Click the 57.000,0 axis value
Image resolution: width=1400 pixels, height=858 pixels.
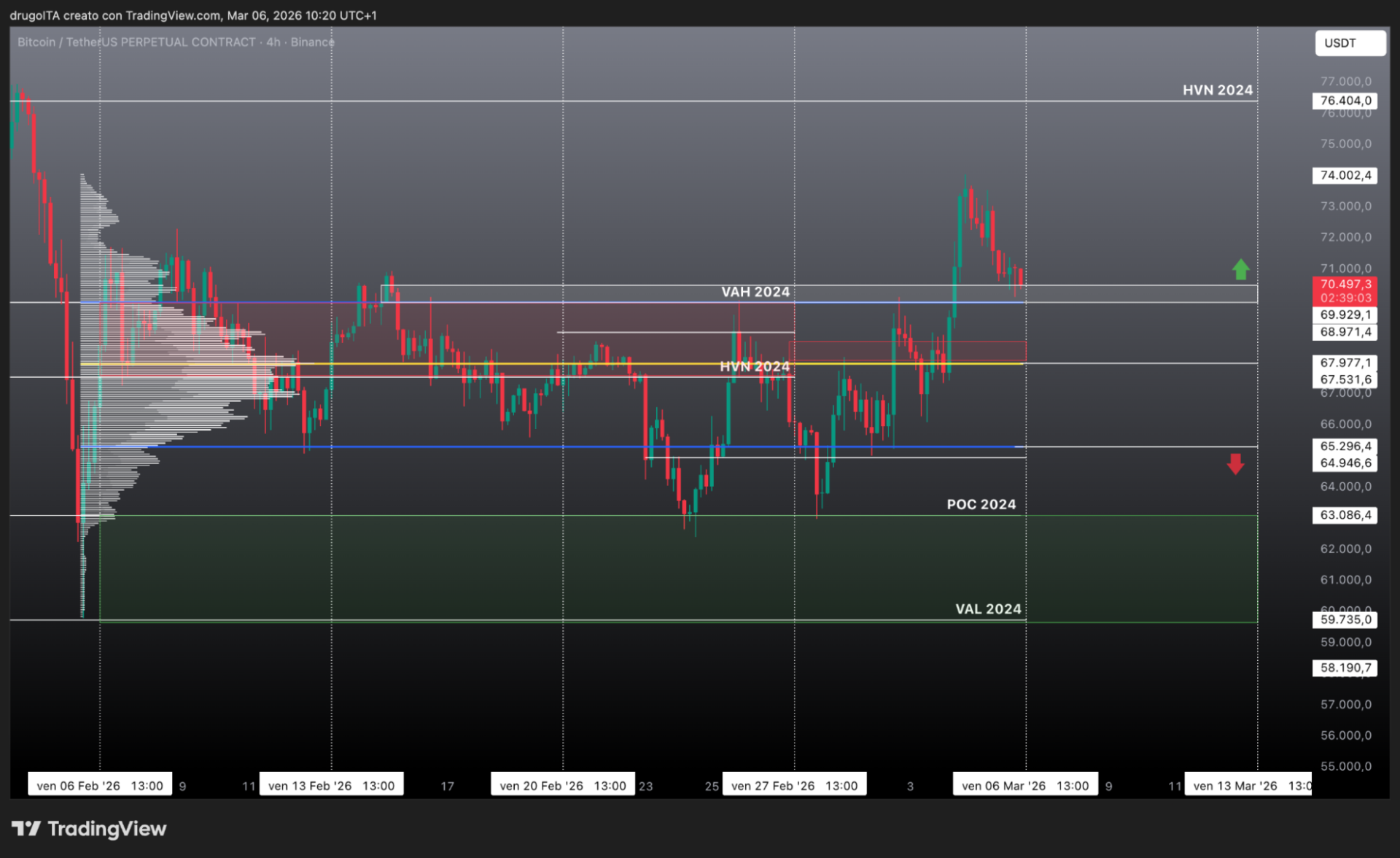point(1346,704)
